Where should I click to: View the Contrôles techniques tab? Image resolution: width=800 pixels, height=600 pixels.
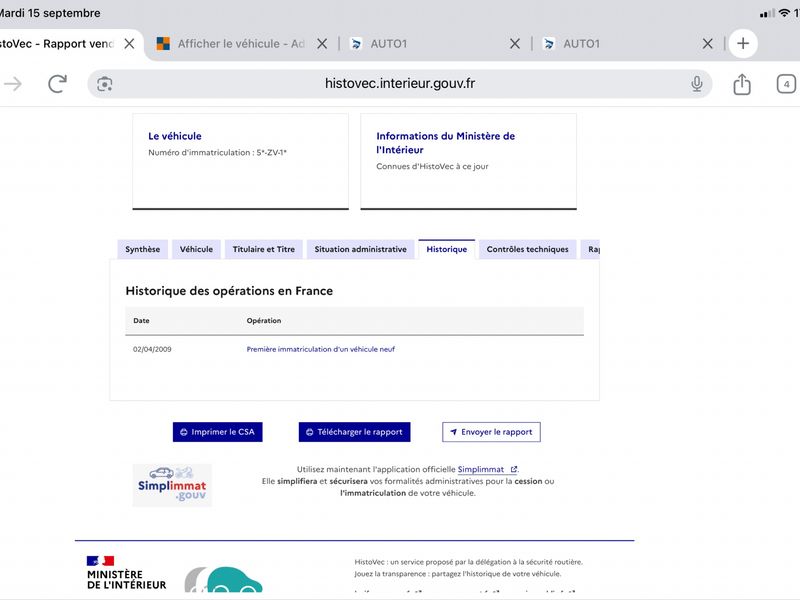pos(527,249)
